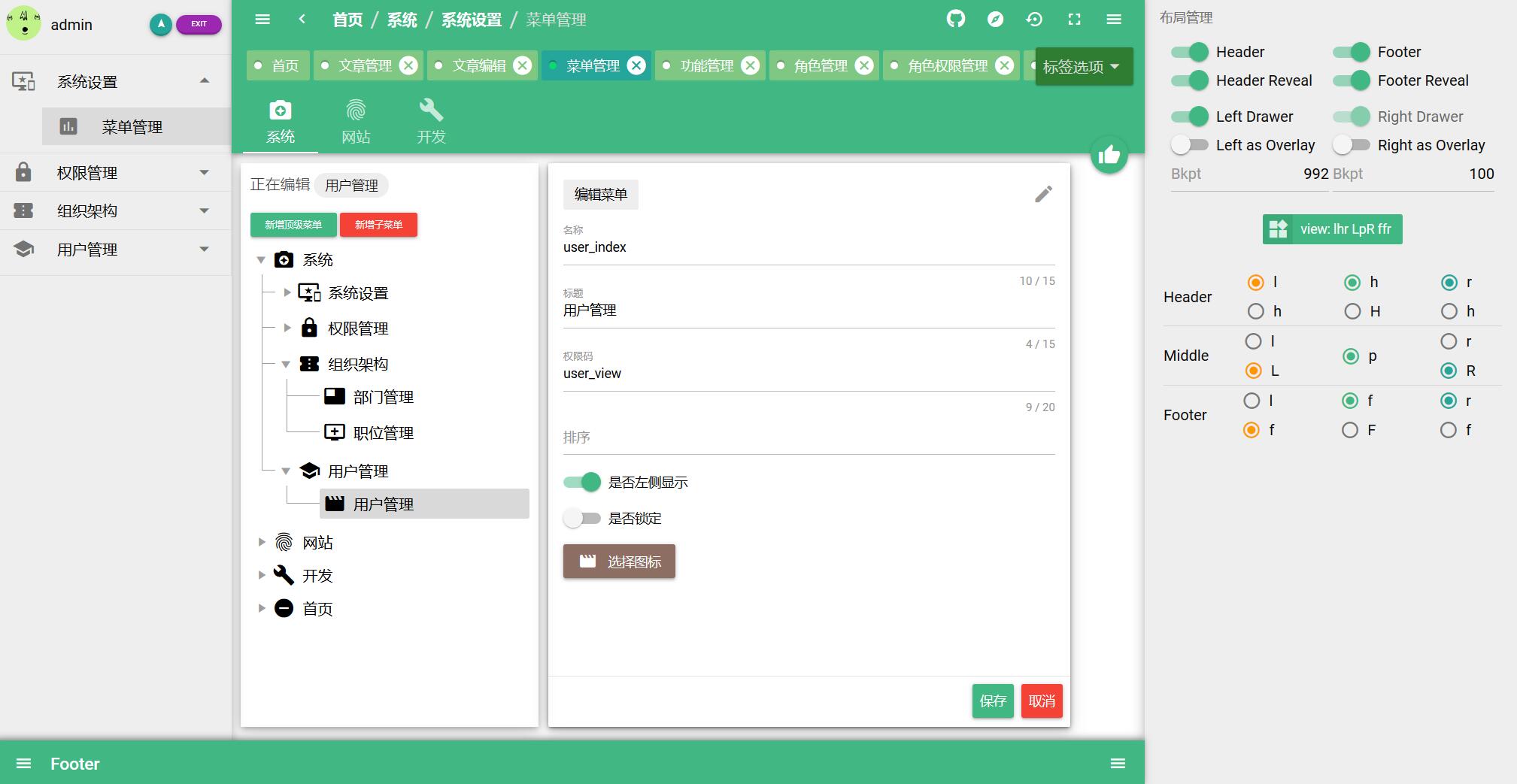Viewport: 1517px width, 784px height.
Task: Collapse 系统 tree root node
Action: tap(261, 260)
